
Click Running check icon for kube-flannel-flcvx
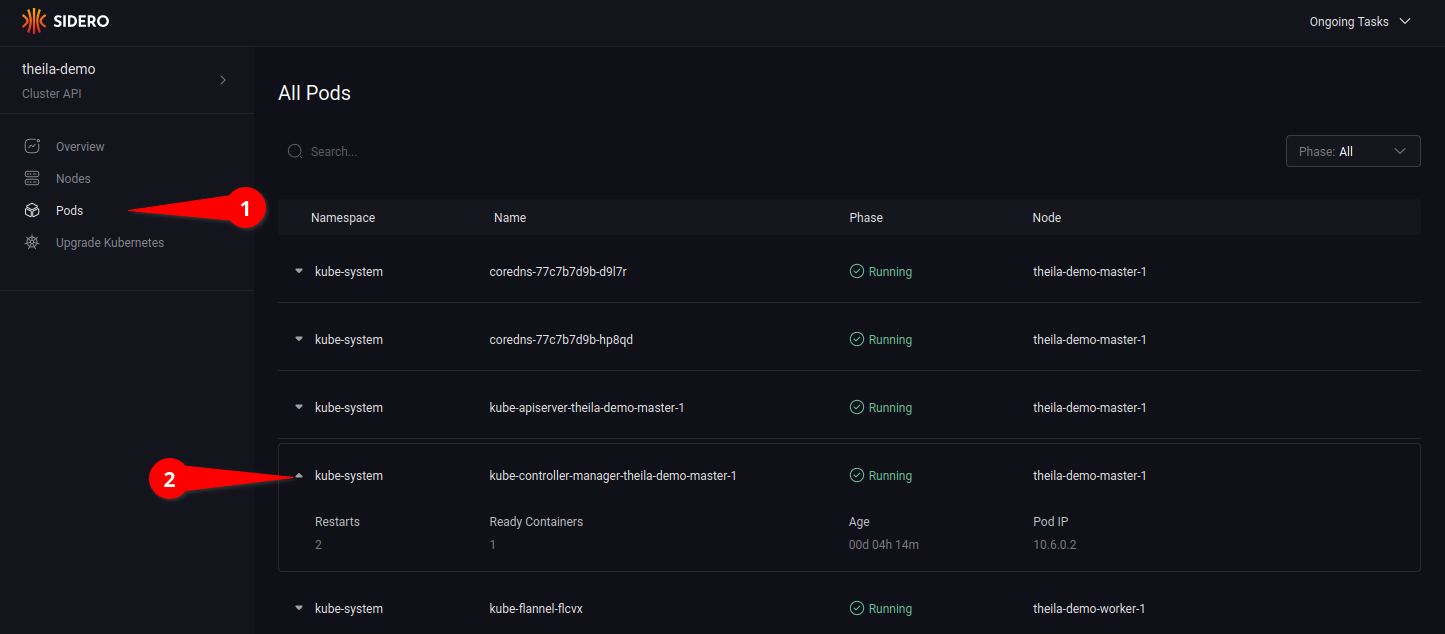[x=856, y=608]
